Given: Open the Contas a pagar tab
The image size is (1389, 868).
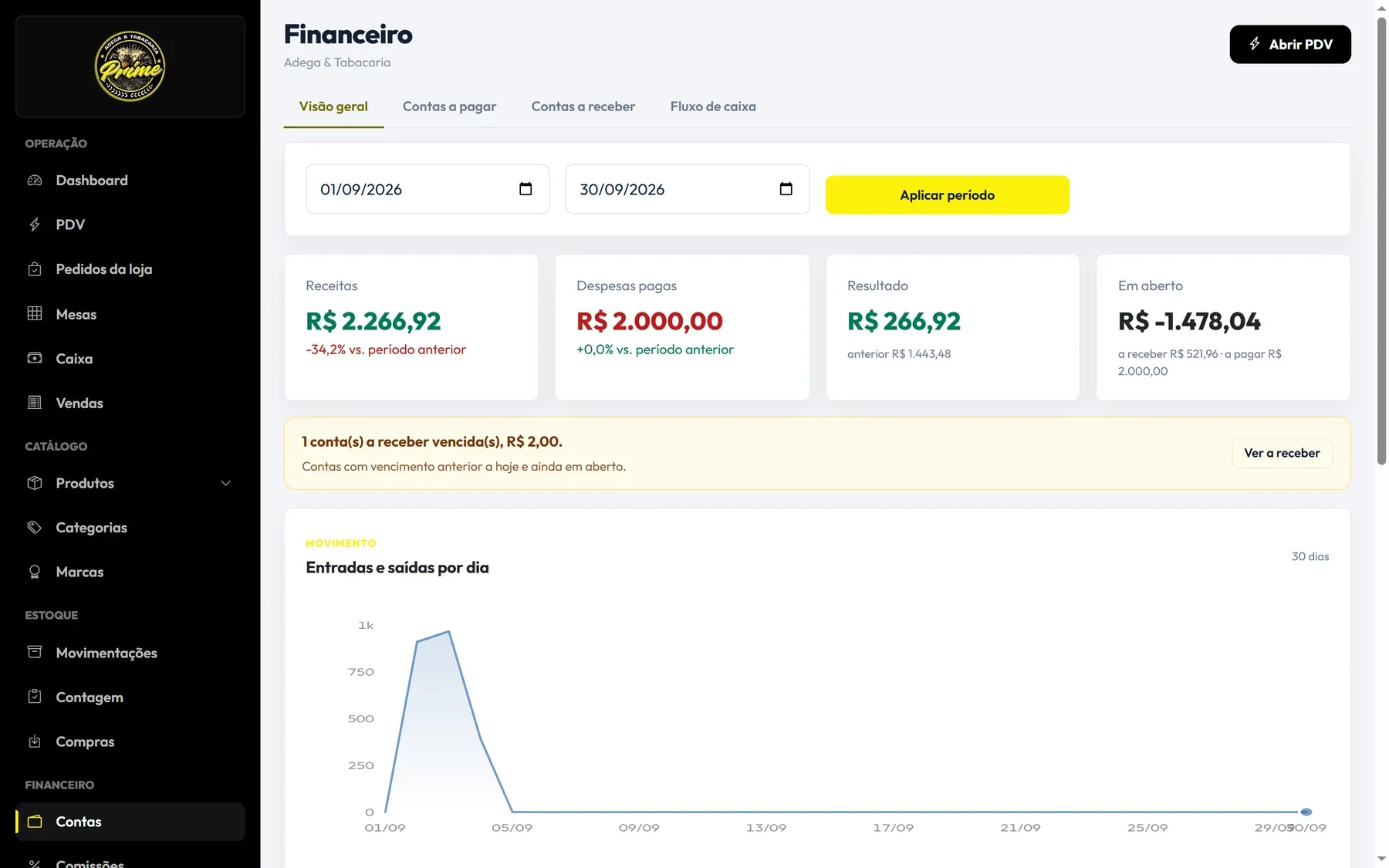Looking at the screenshot, I should pyautogui.click(x=449, y=106).
